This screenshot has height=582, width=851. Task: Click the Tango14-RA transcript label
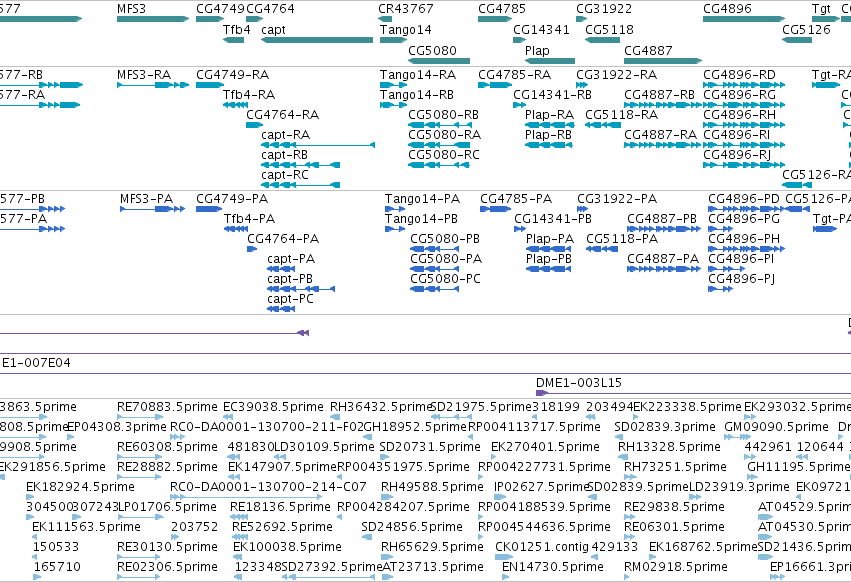(418, 74)
